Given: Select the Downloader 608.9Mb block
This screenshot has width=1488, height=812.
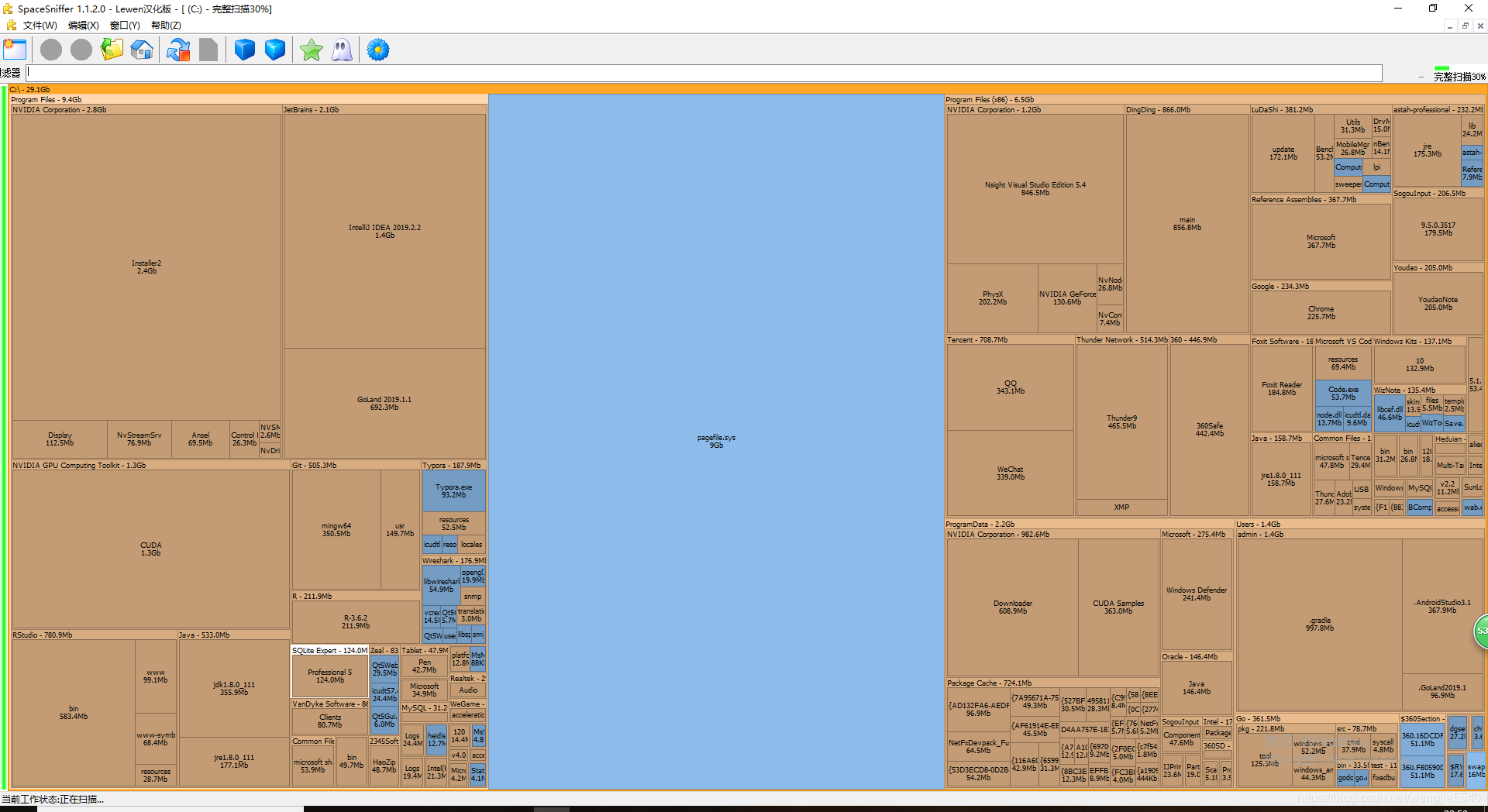Looking at the screenshot, I should point(1013,607).
